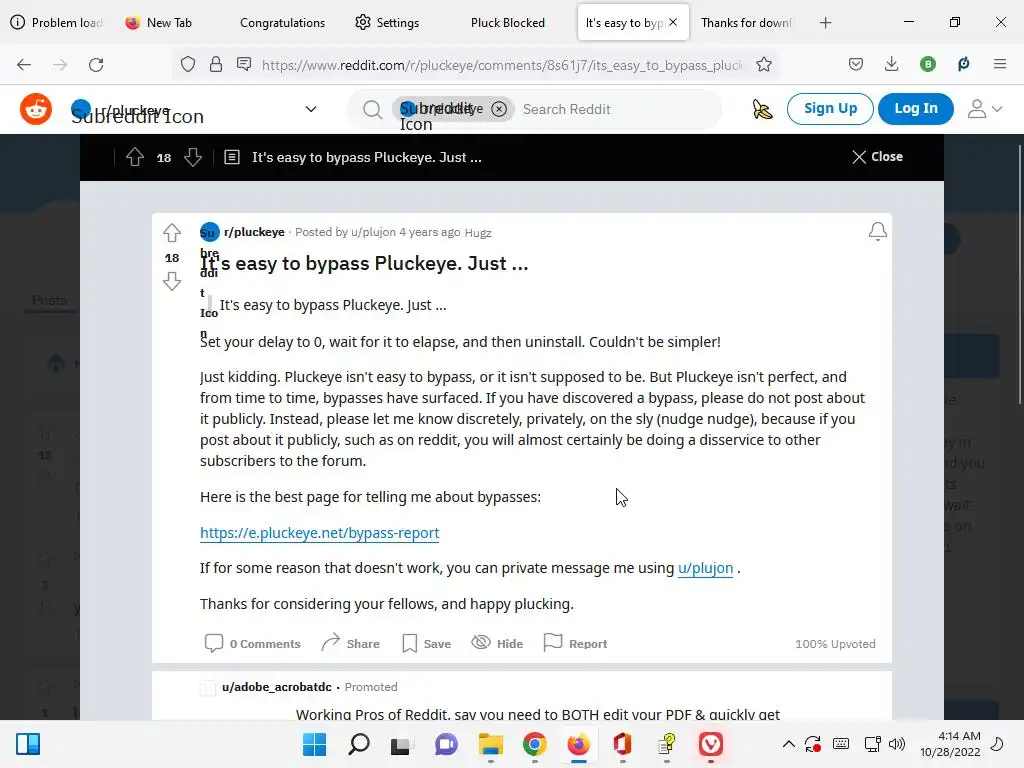Viewport: 1024px width, 768px height.
Task: Follow post with bell icon
Action: 878,231
